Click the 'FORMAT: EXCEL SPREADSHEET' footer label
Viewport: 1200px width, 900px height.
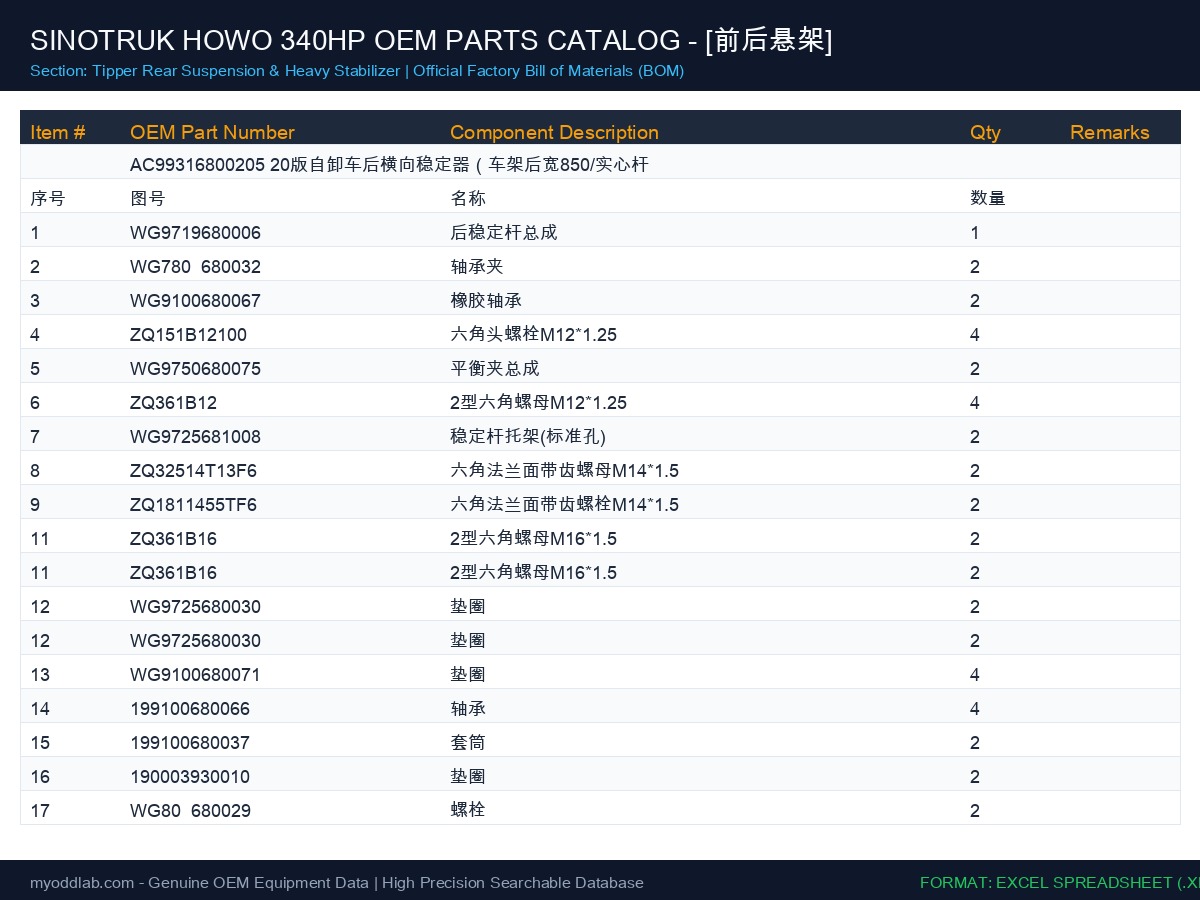(1060, 883)
